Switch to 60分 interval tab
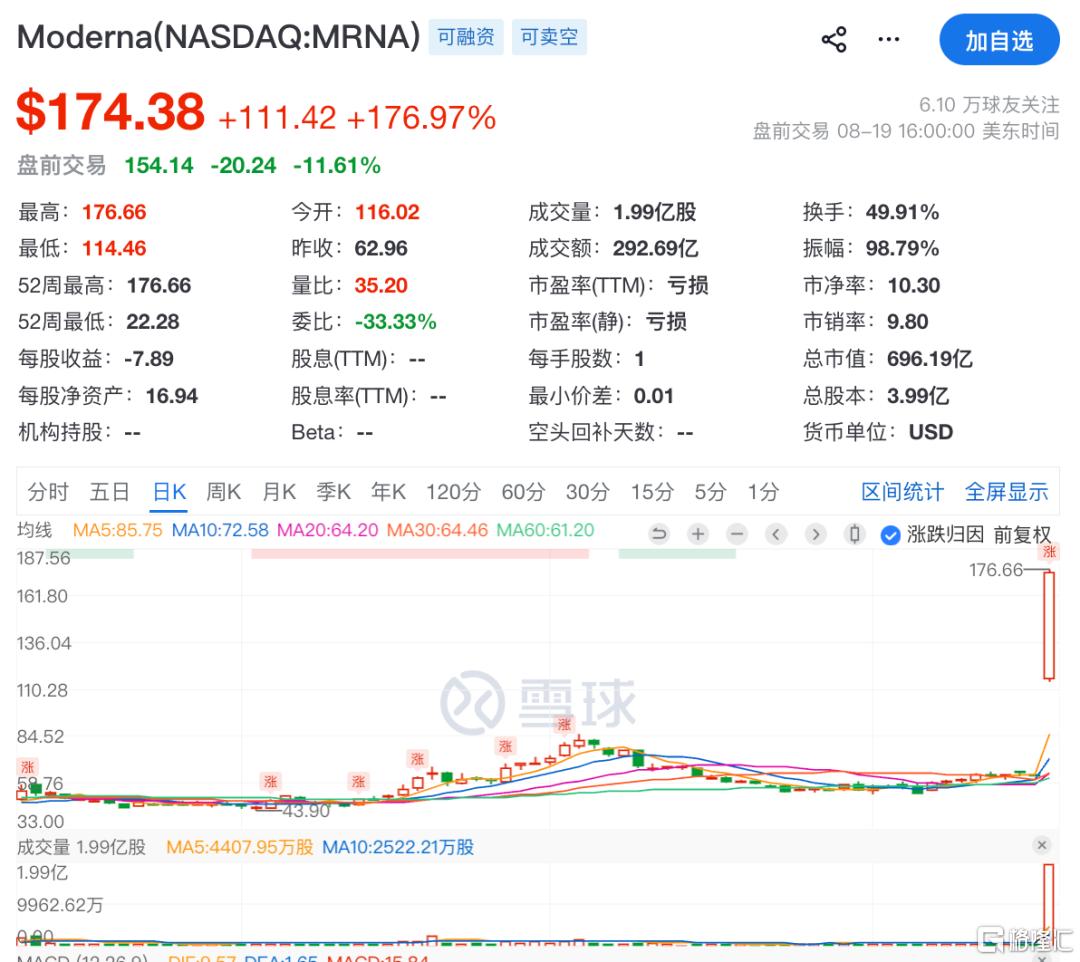The image size is (1080, 962). 523,492
